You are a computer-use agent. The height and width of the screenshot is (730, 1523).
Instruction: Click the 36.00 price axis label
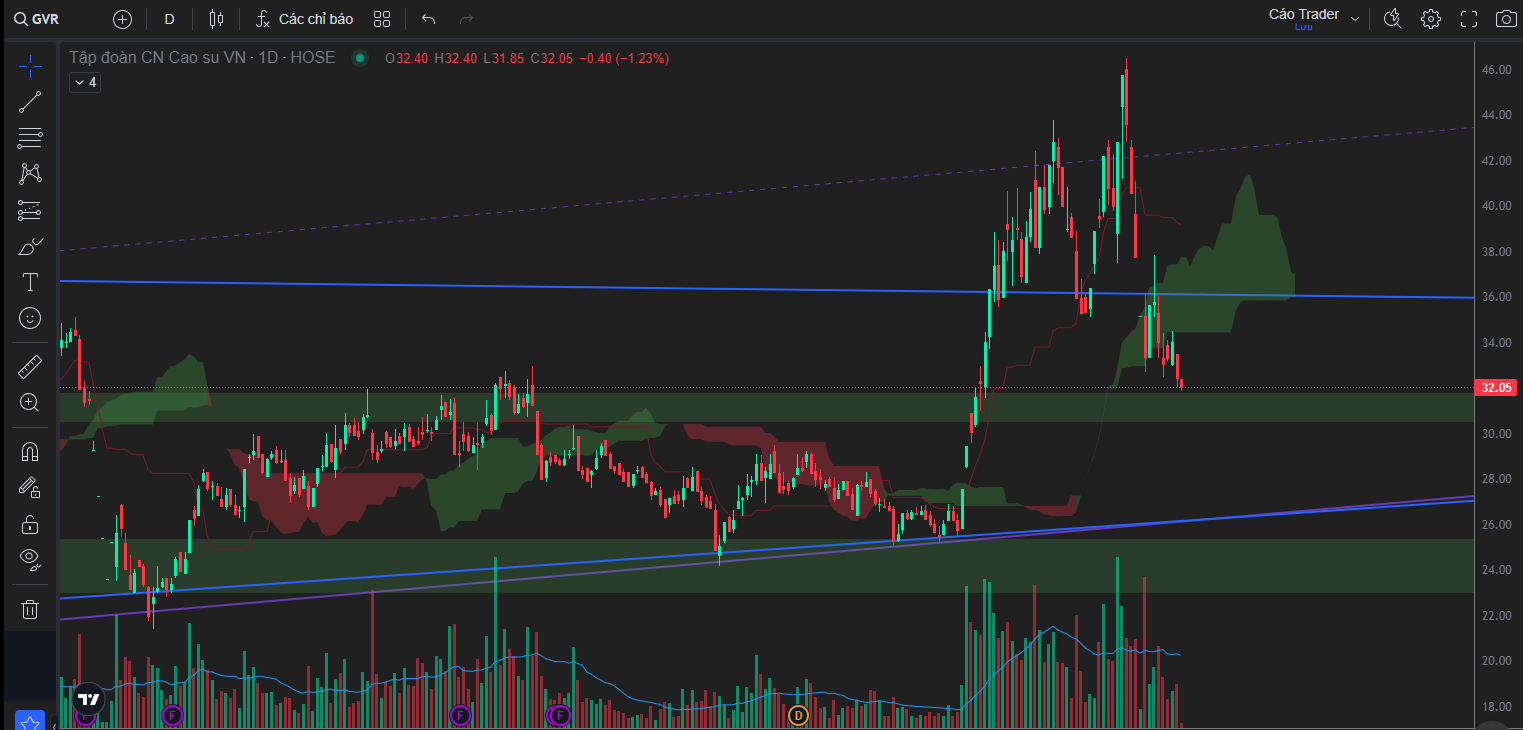(1496, 297)
